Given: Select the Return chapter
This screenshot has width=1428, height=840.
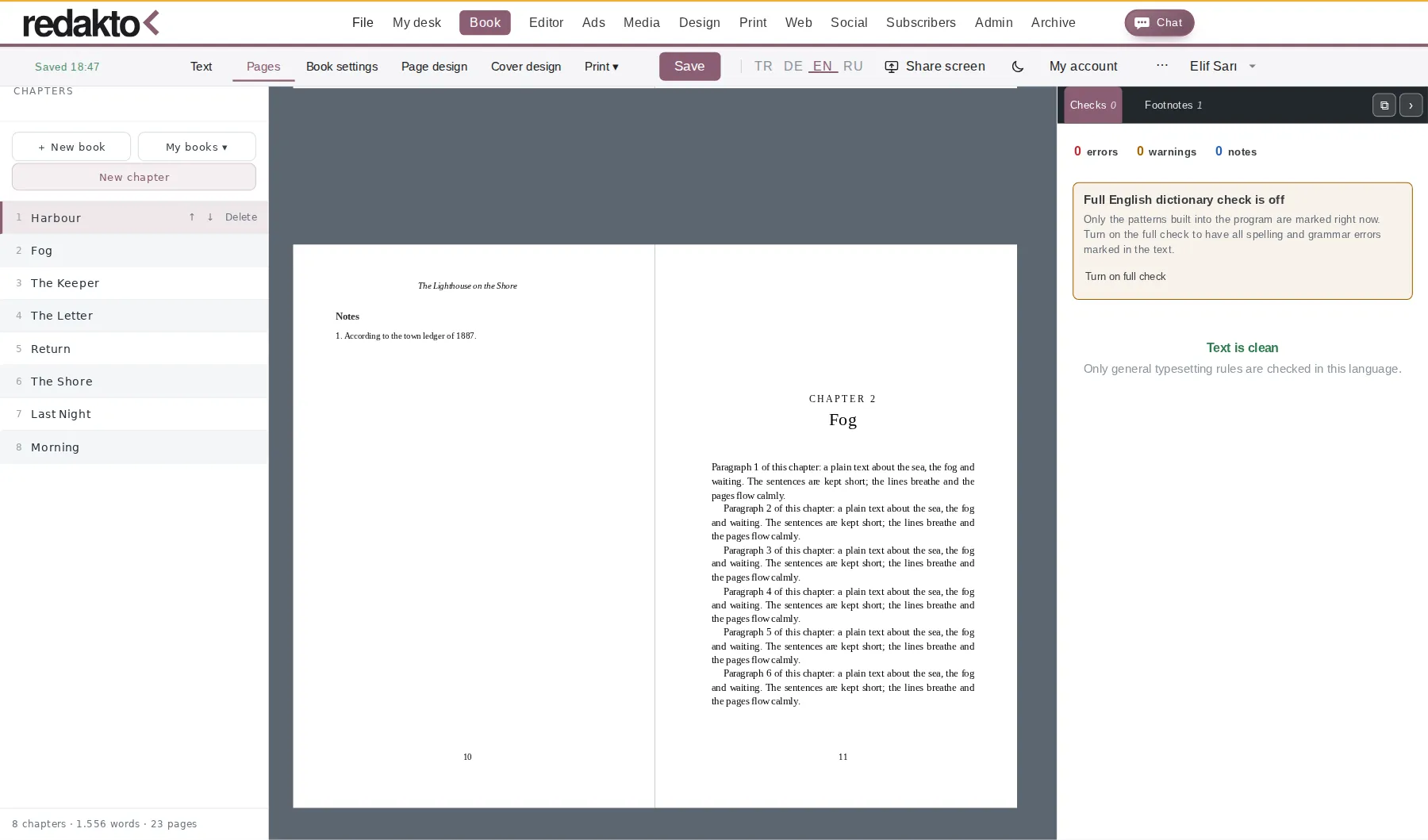Looking at the screenshot, I should (x=134, y=349).
